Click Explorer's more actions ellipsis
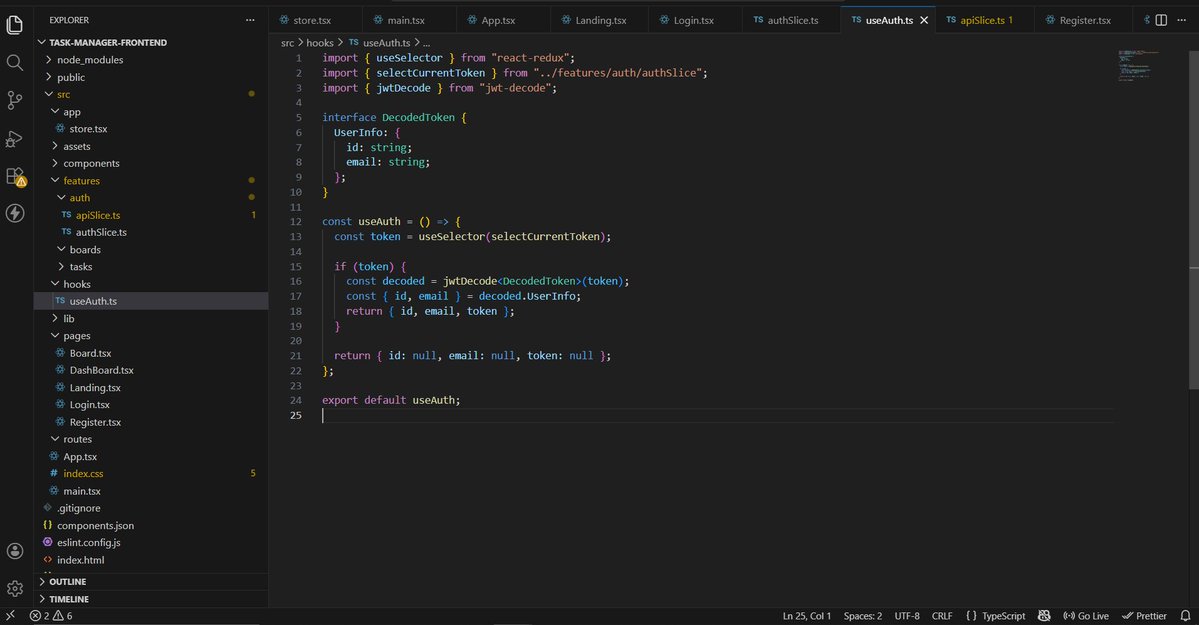 [249, 20]
